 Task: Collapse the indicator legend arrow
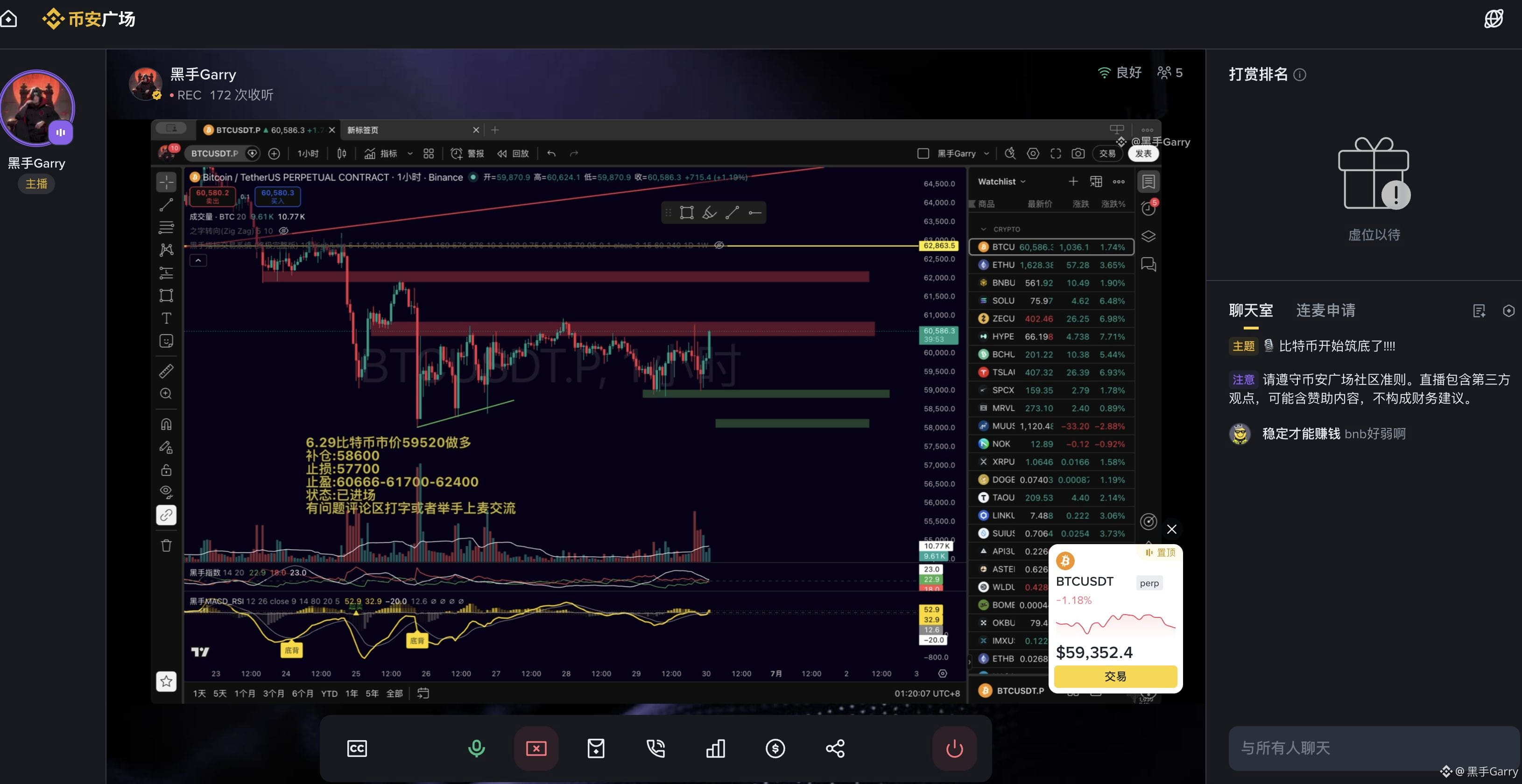(198, 260)
